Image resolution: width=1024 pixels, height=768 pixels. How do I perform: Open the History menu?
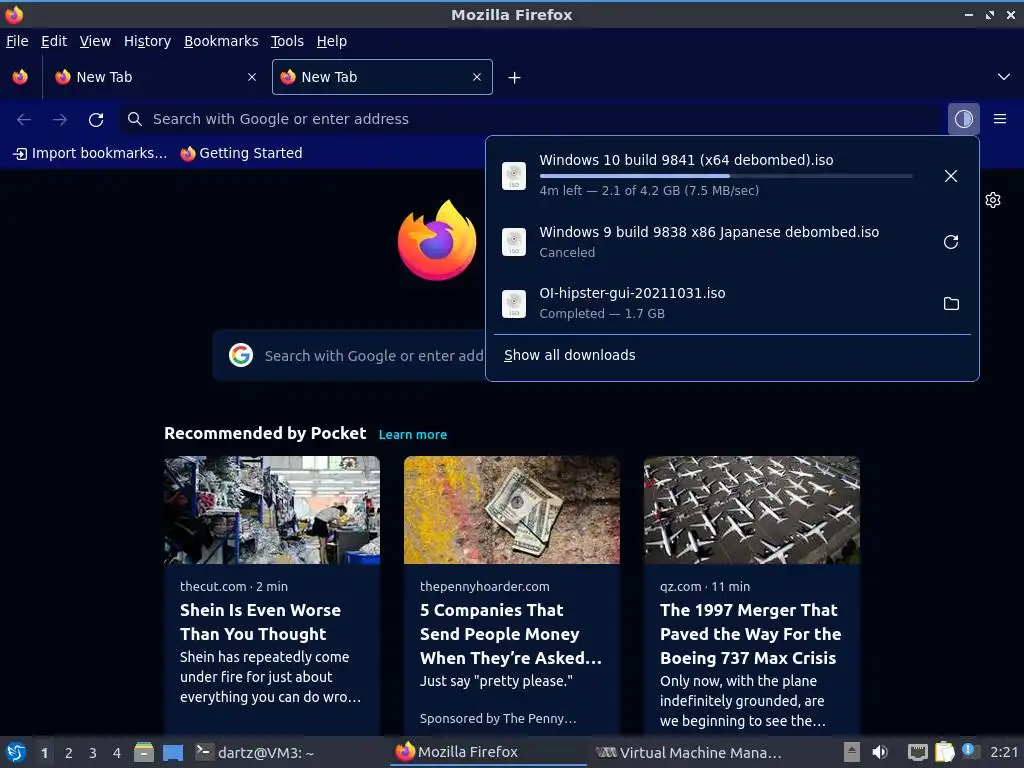pyautogui.click(x=148, y=41)
